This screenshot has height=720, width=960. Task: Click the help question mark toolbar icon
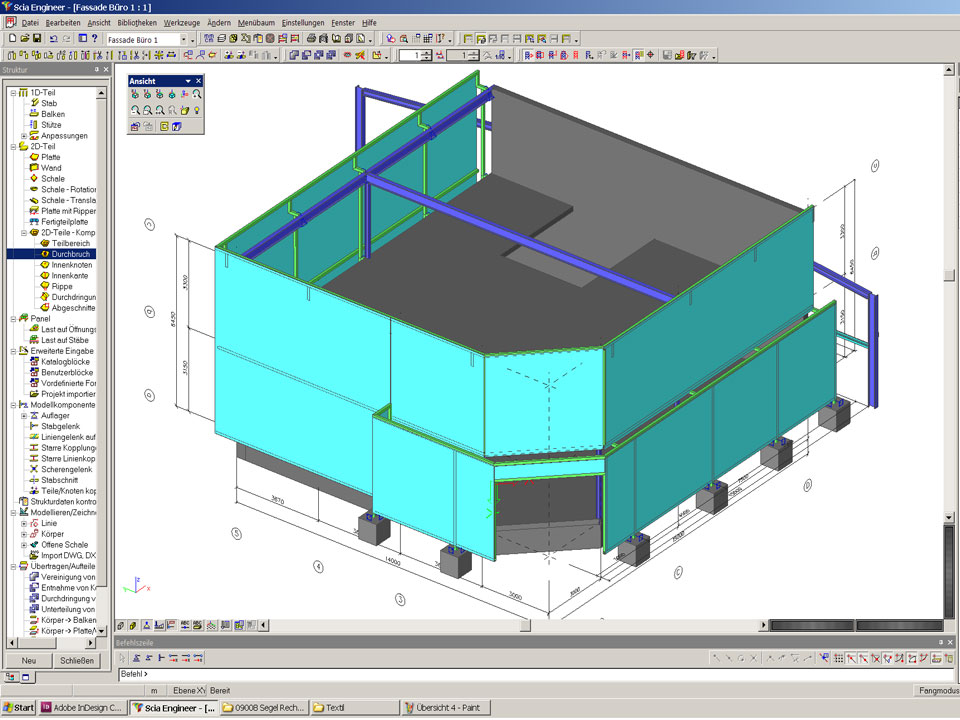coord(95,39)
